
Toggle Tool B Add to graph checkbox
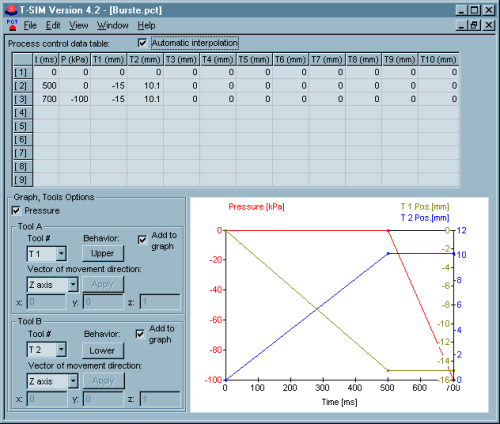click(x=140, y=334)
